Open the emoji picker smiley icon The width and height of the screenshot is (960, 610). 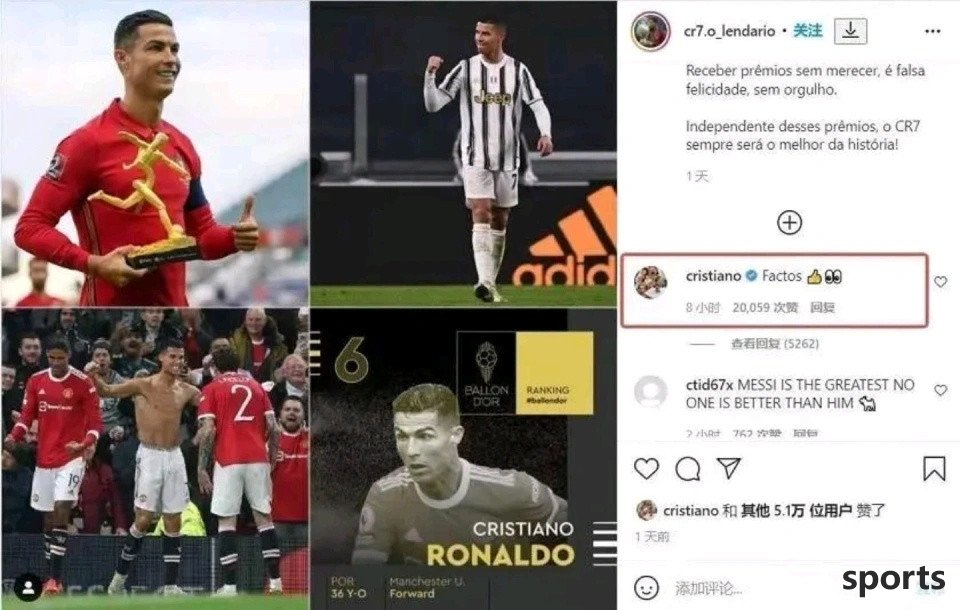tap(647, 588)
